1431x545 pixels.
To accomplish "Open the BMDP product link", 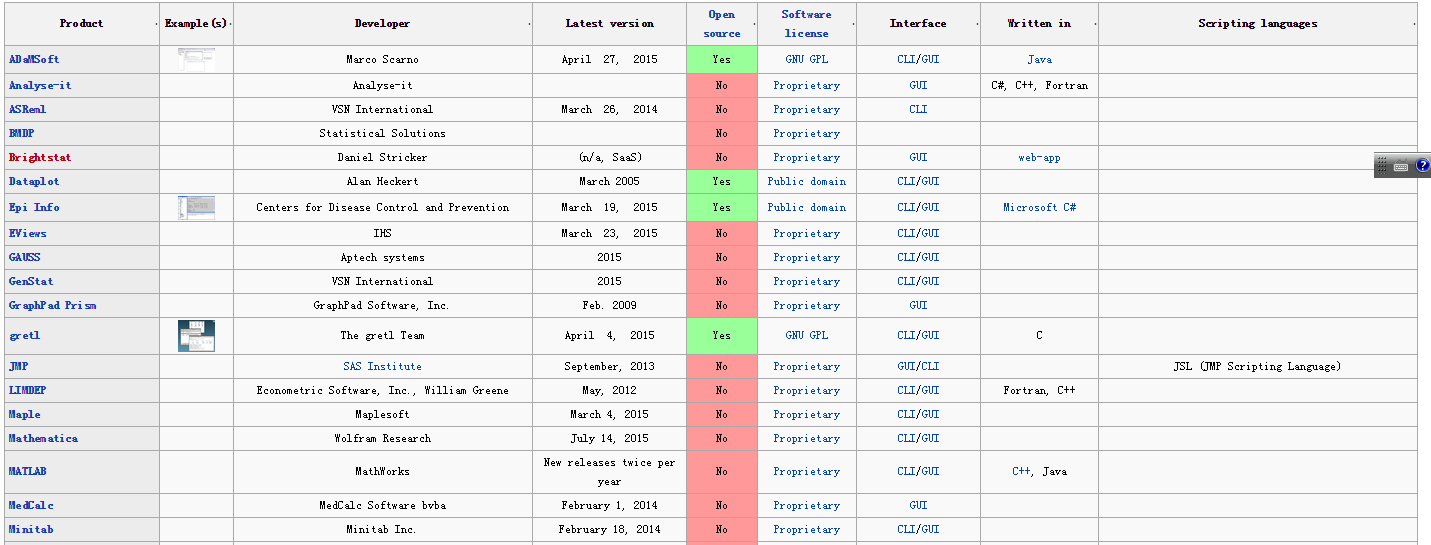I will coord(21,133).
